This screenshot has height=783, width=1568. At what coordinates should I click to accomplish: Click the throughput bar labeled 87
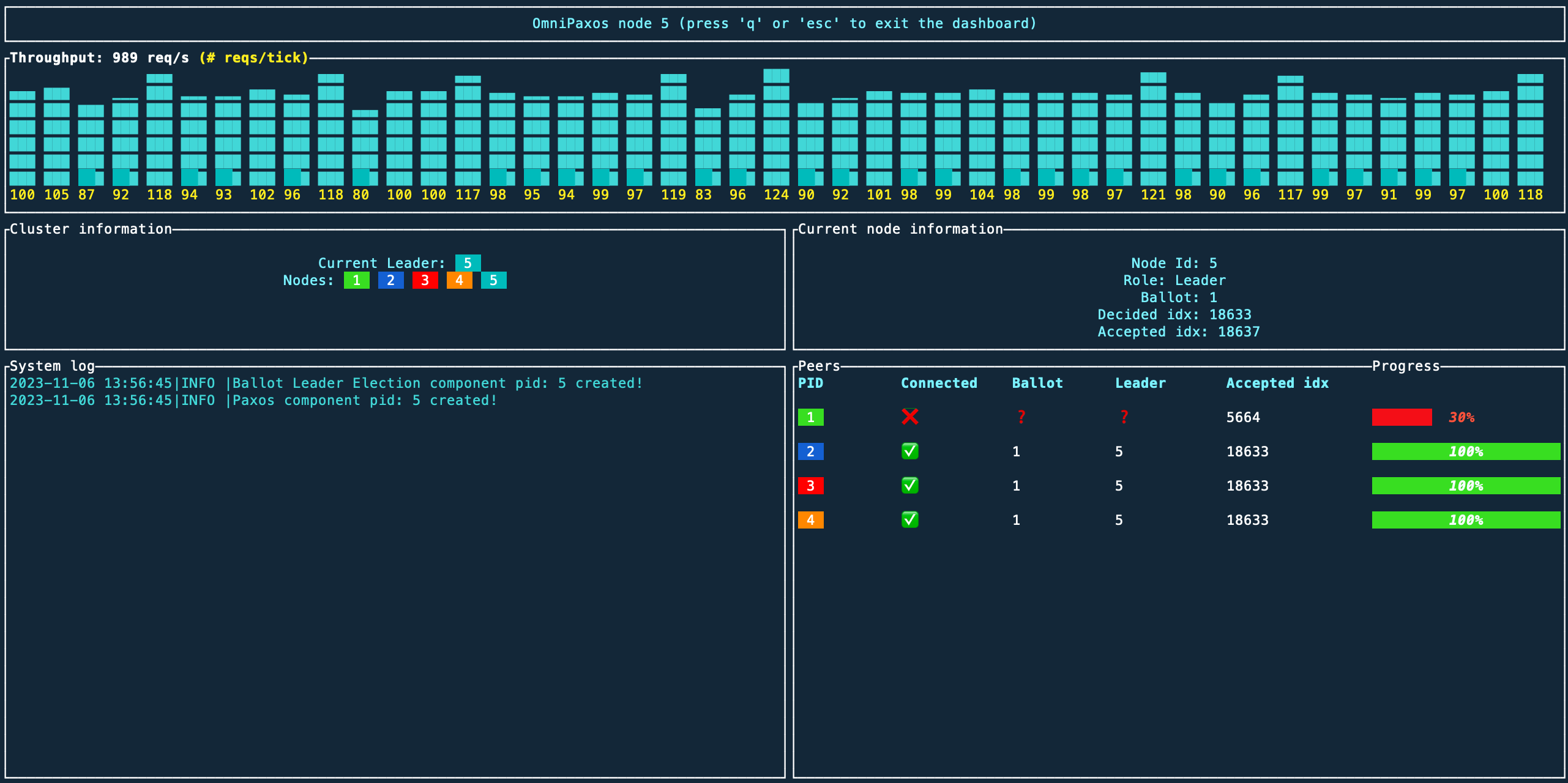pyautogui.click(x=91, y=146)
